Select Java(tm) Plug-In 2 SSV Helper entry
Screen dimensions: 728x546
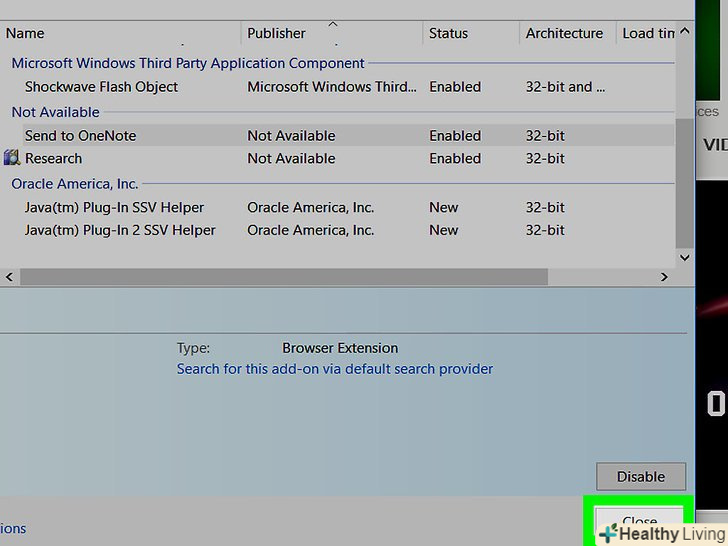click(x=120, y=230)
